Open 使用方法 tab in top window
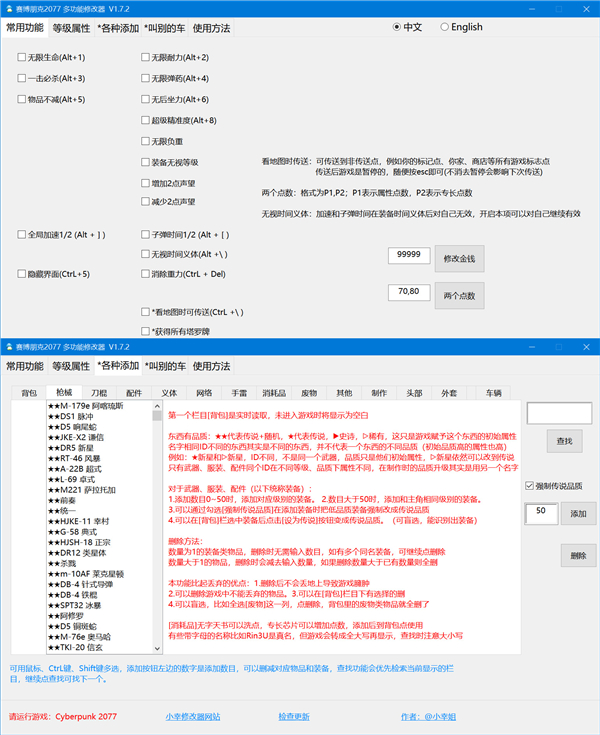The width and height of the screenshot is (600, 735). 211,29
